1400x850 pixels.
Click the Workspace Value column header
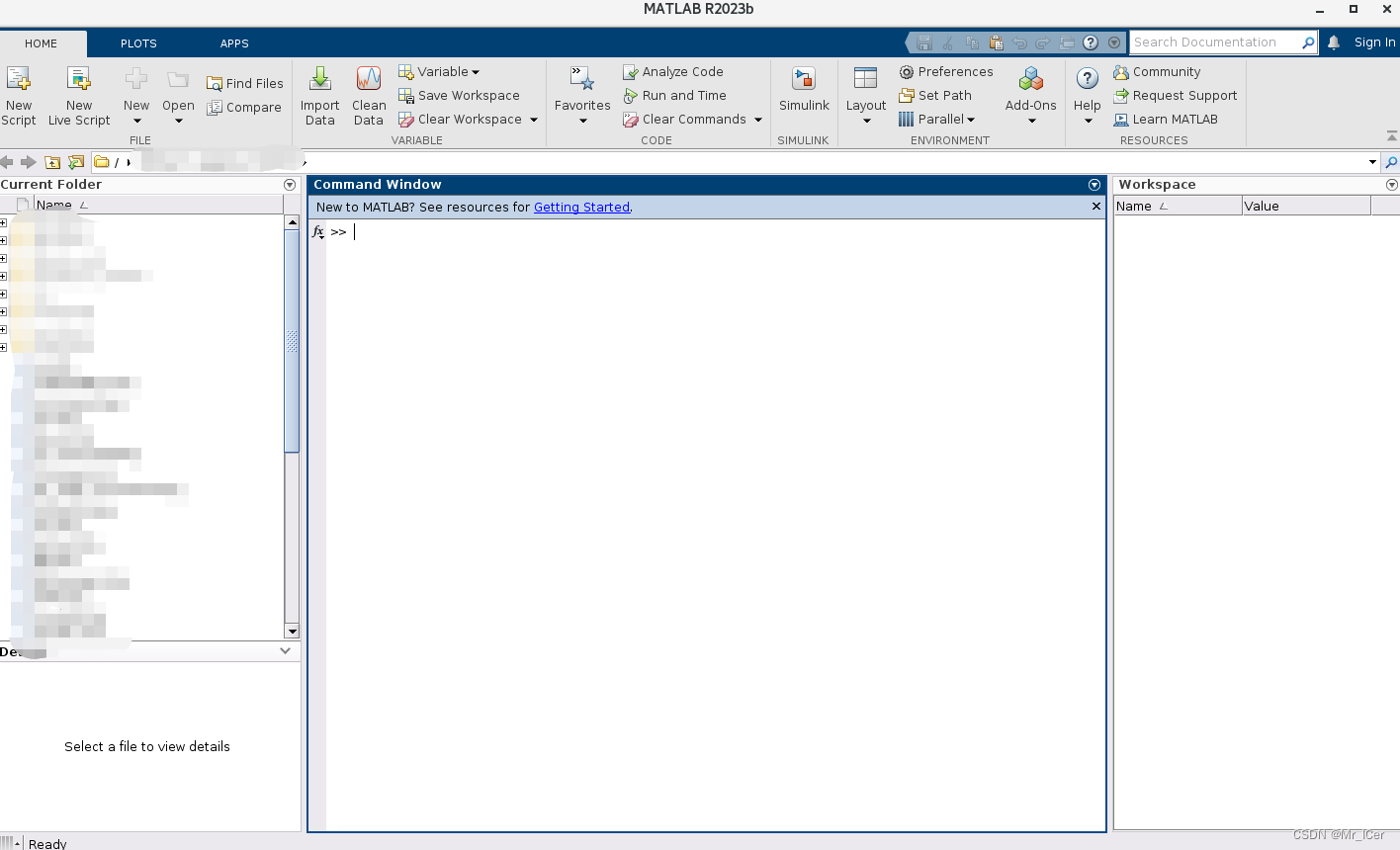[x=1306, y=206]
